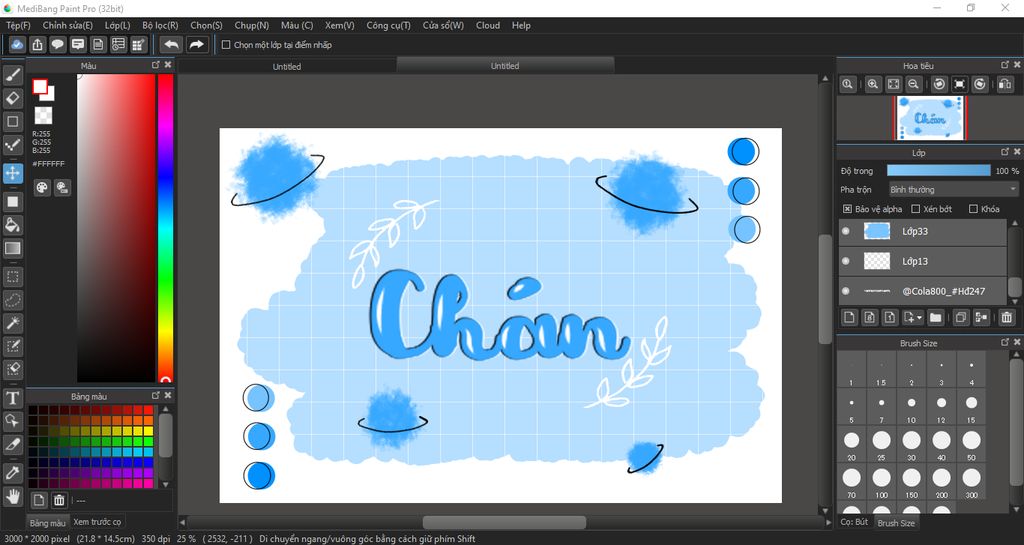Delete layer with the trash icon
1024x545 pixels.
(x=1006, y=318)
